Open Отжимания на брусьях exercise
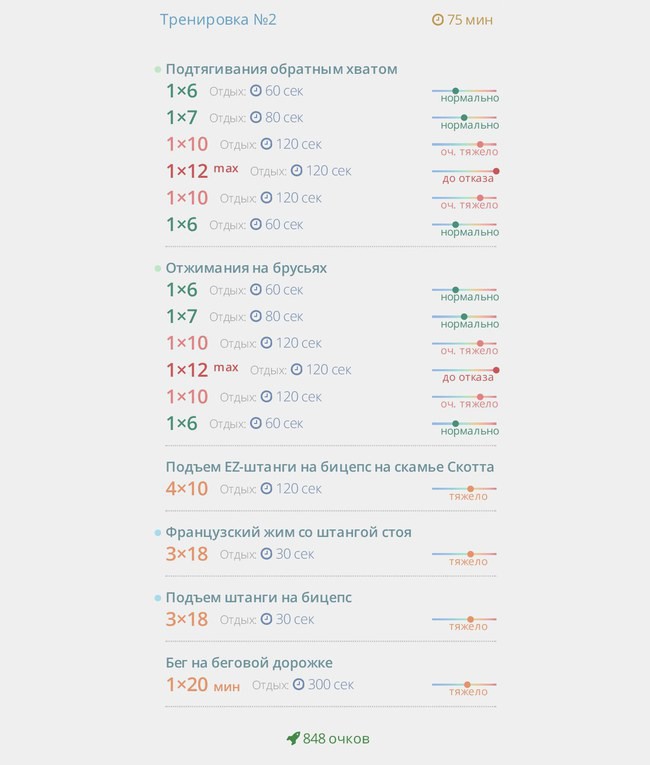Viewport: 650px width, 765px height. [246, 268]
